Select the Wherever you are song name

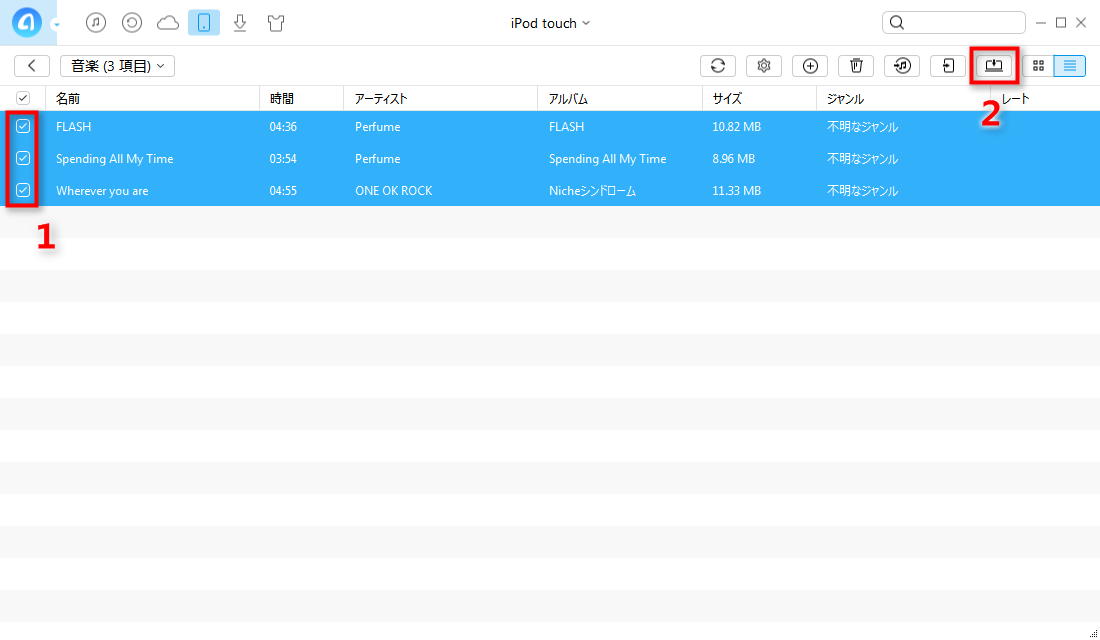102,191
